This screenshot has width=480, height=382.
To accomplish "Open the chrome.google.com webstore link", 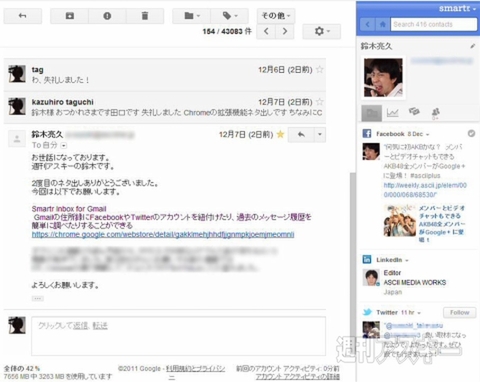I will 163,235.
